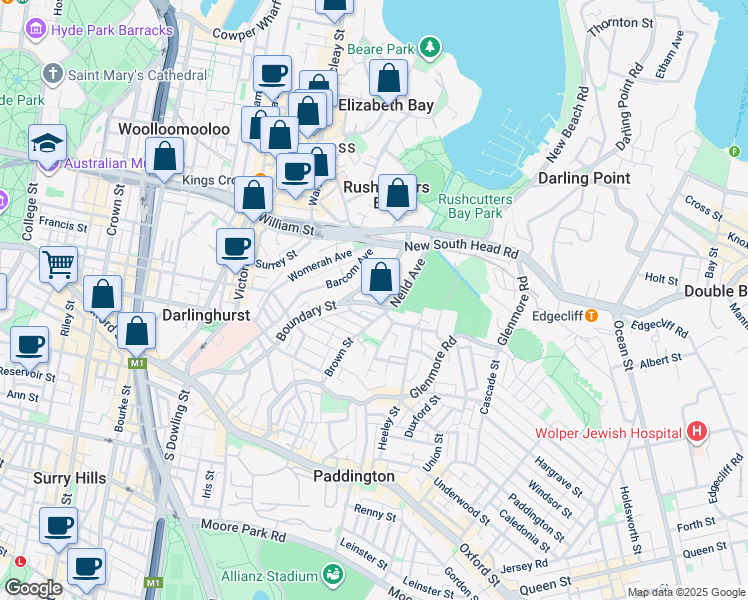Select the Allianz Stadium icon
The width and height of the screenshot is (748, 600).
333,574
